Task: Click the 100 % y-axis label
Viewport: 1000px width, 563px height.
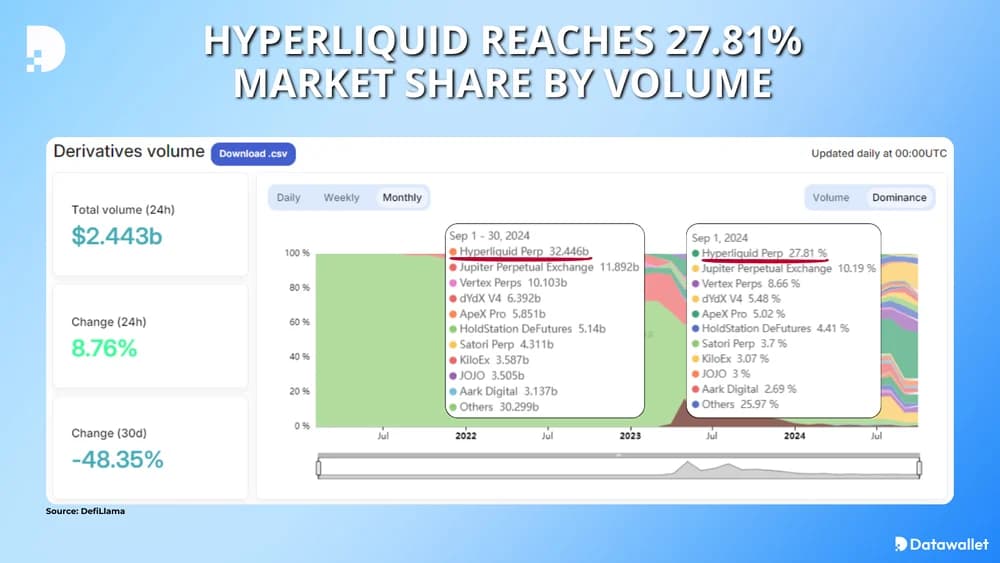Action: pos(297,253)
